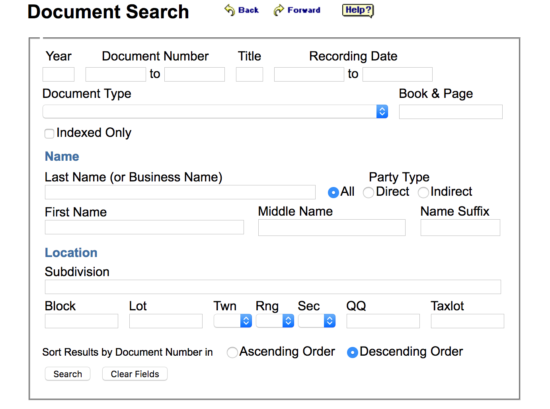The width and height of the screenshot is (550, 409).
Task: Expand the Rng dropdown
Action: [275, 321]
